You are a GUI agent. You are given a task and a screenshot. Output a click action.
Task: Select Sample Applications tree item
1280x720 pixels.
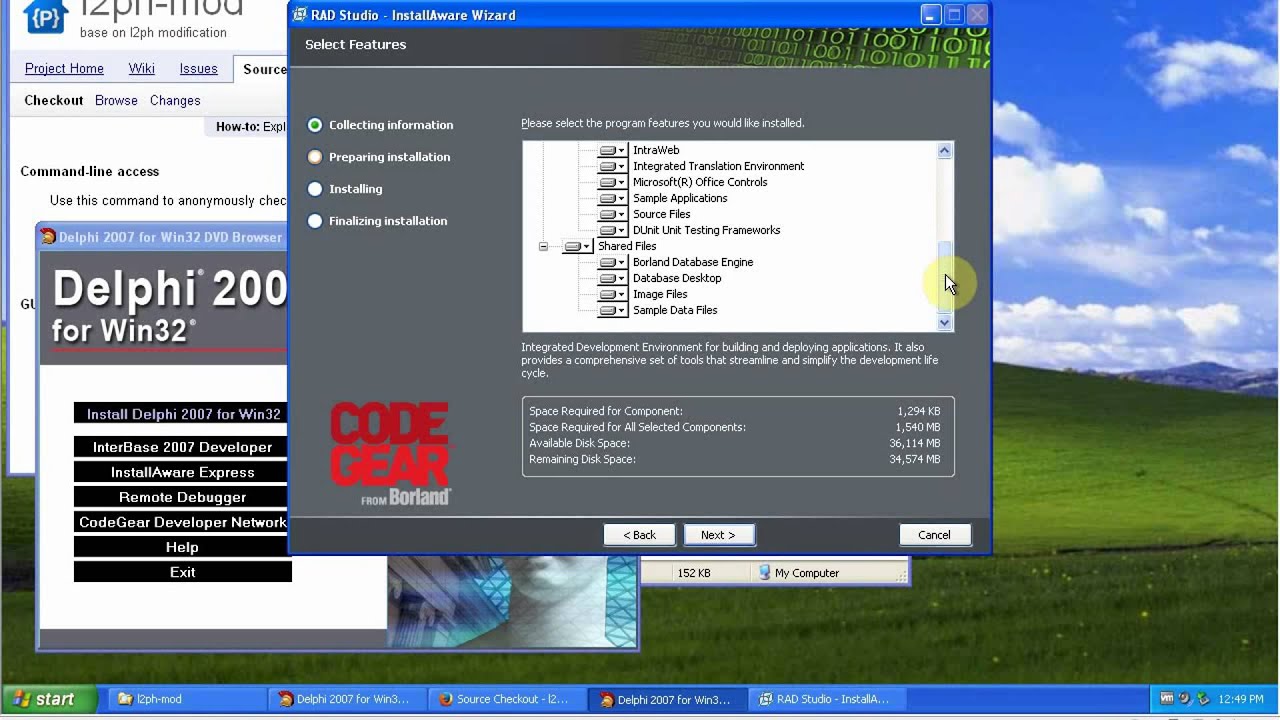click(680, 198)
